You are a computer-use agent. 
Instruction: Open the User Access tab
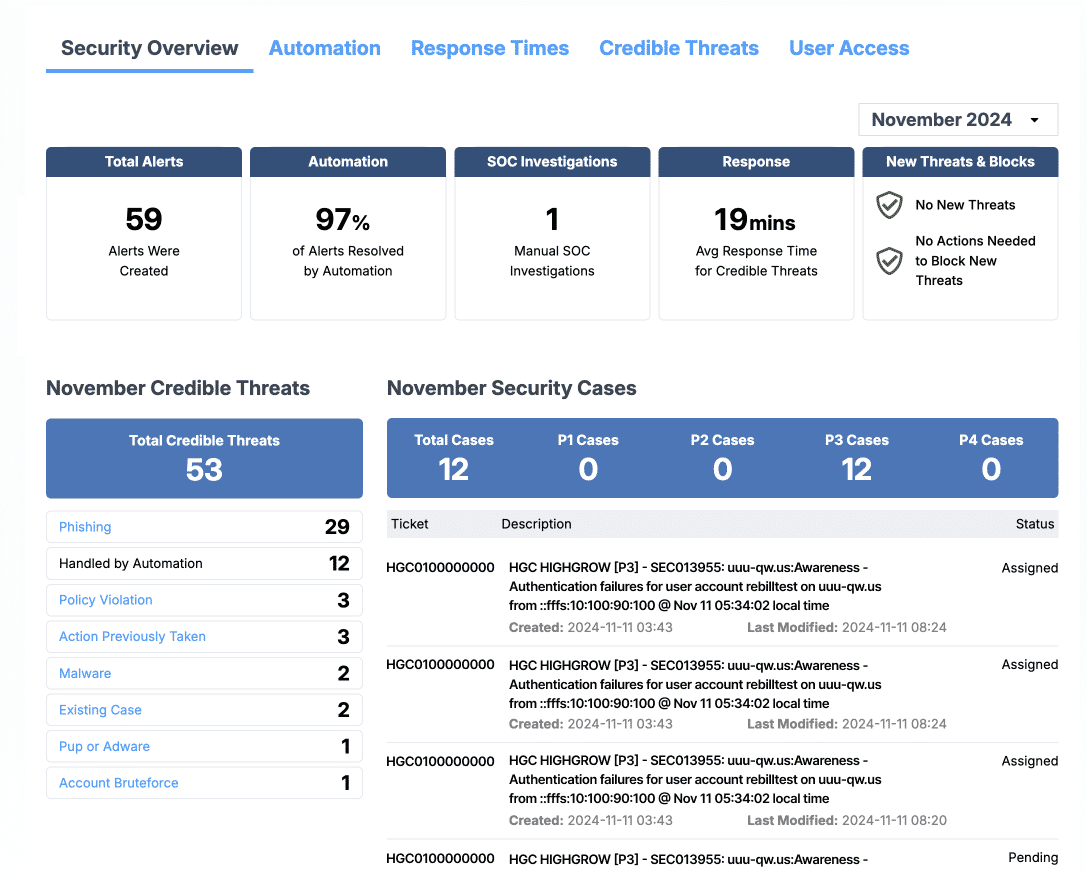pos(849,48)
